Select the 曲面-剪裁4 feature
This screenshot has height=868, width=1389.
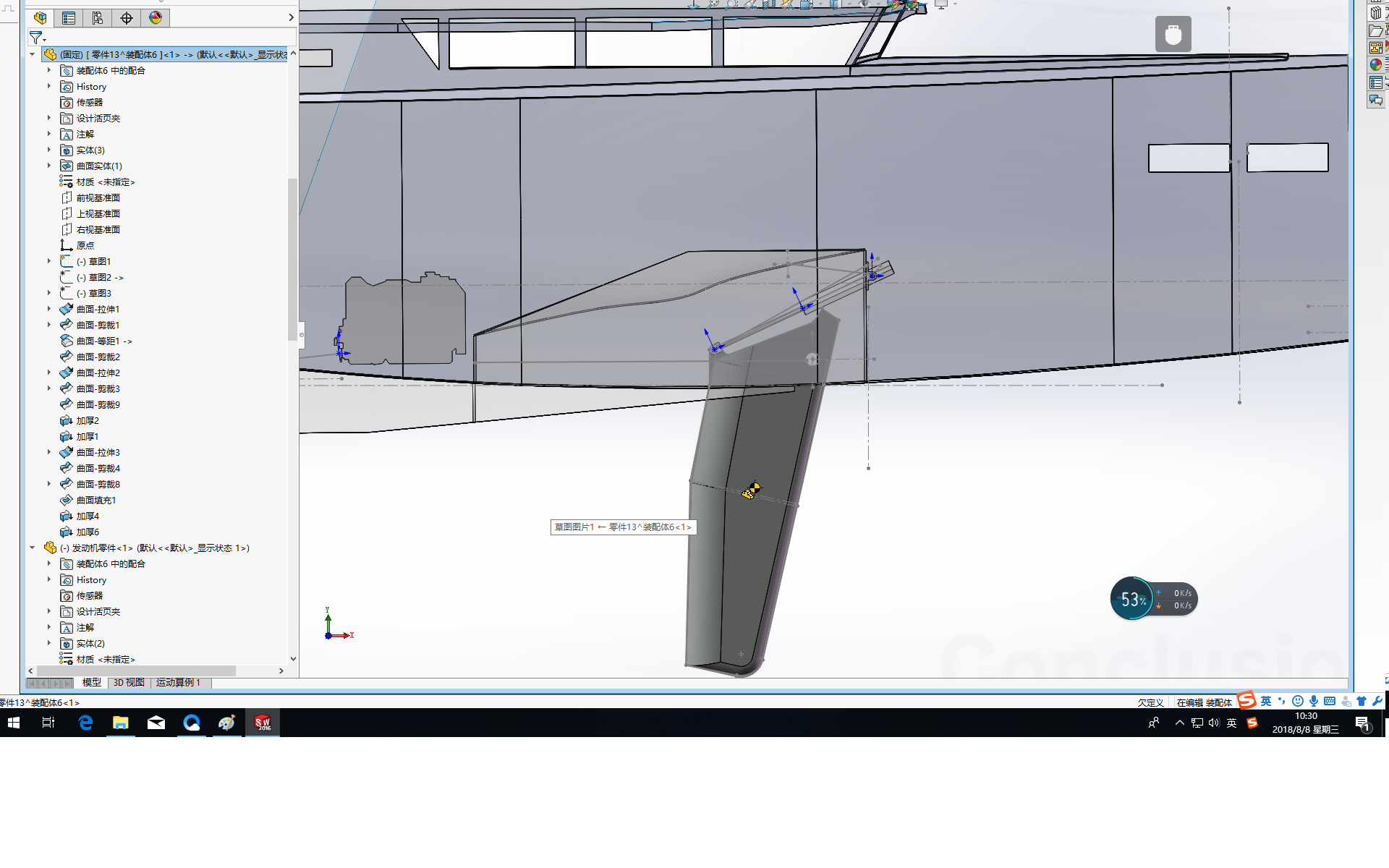[90, 469]
